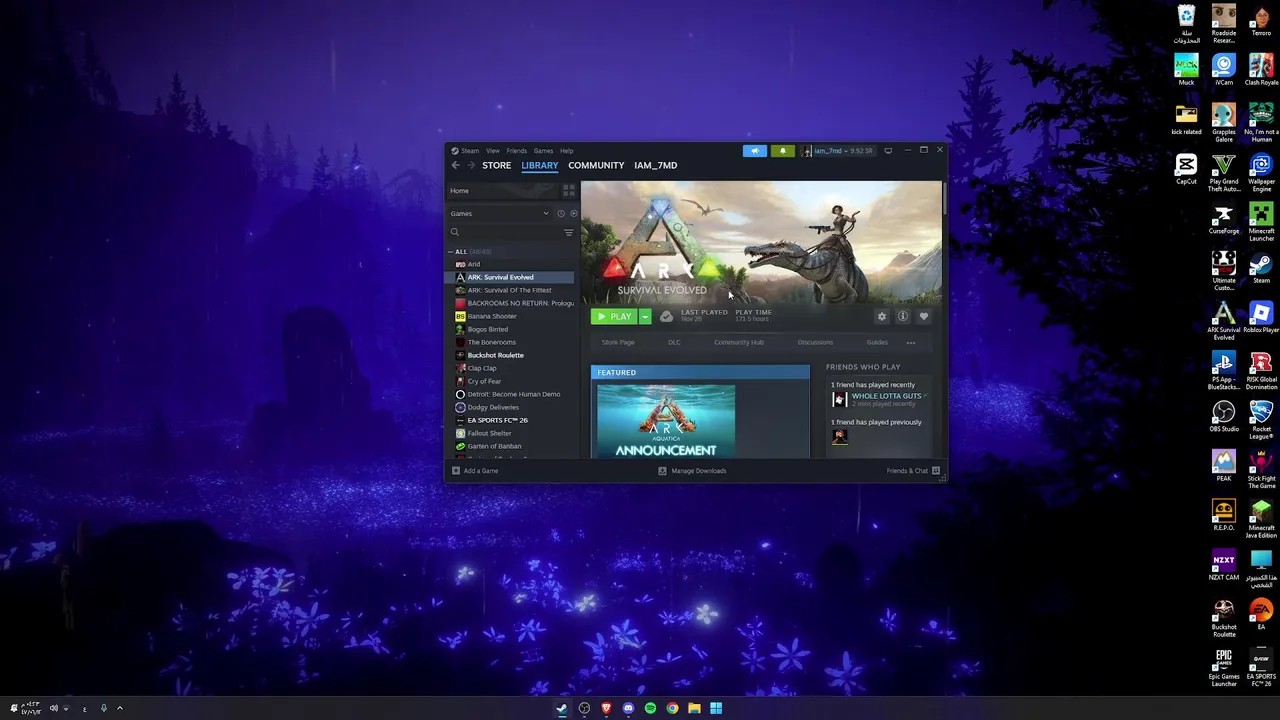Open the ARK DLC link

click(674, 342)
